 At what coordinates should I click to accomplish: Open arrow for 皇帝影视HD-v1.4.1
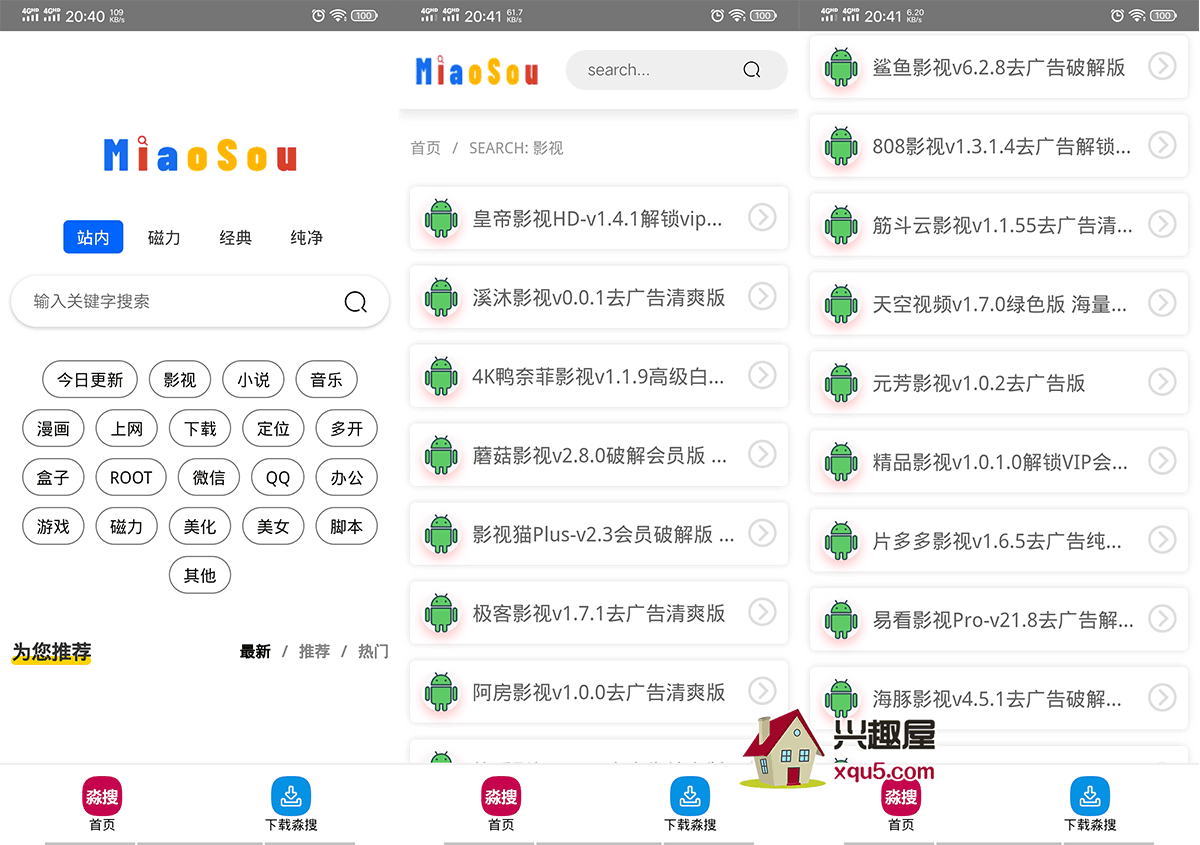pos(762,217)
